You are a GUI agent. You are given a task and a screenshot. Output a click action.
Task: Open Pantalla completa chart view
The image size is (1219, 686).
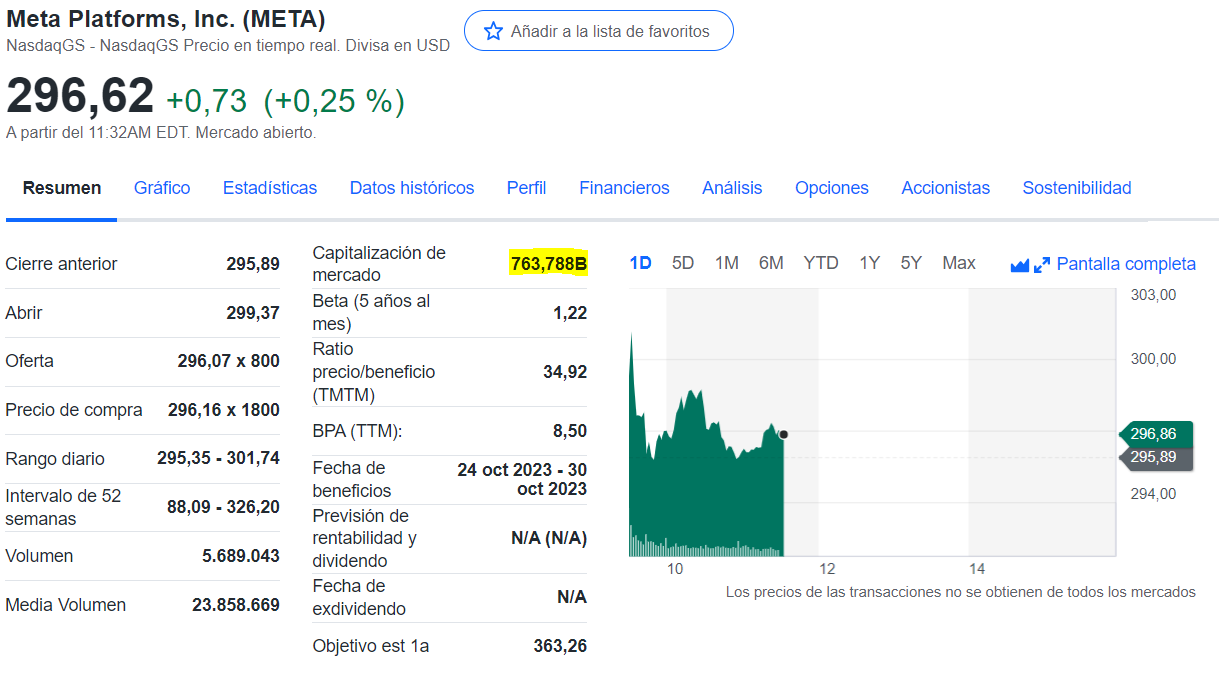pyautogui.click(x=1126, y=264)
